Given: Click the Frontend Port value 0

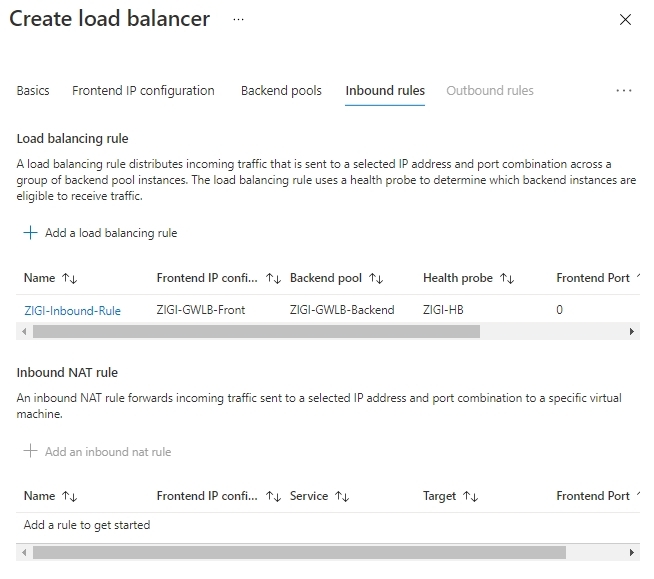Looking at the screenshot, I should 559,310.
